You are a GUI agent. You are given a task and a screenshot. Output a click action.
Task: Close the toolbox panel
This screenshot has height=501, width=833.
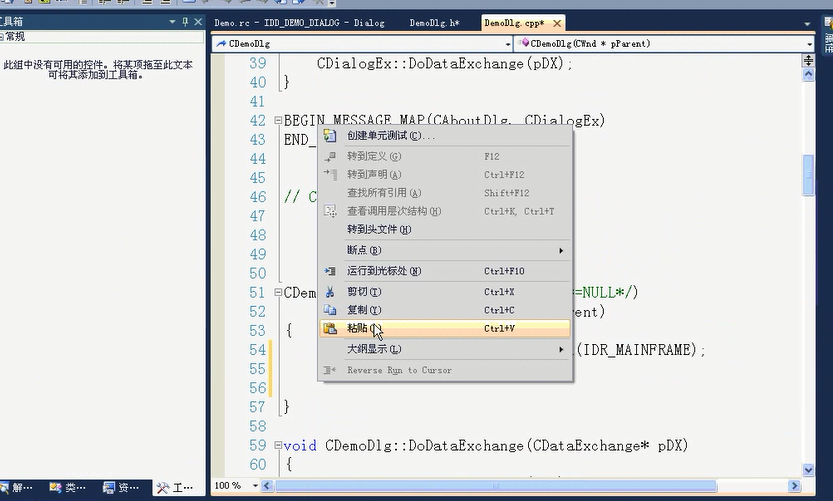coord(198,22)
